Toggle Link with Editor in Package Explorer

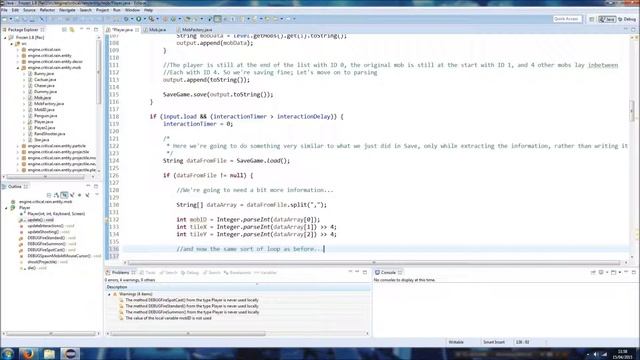72,30
